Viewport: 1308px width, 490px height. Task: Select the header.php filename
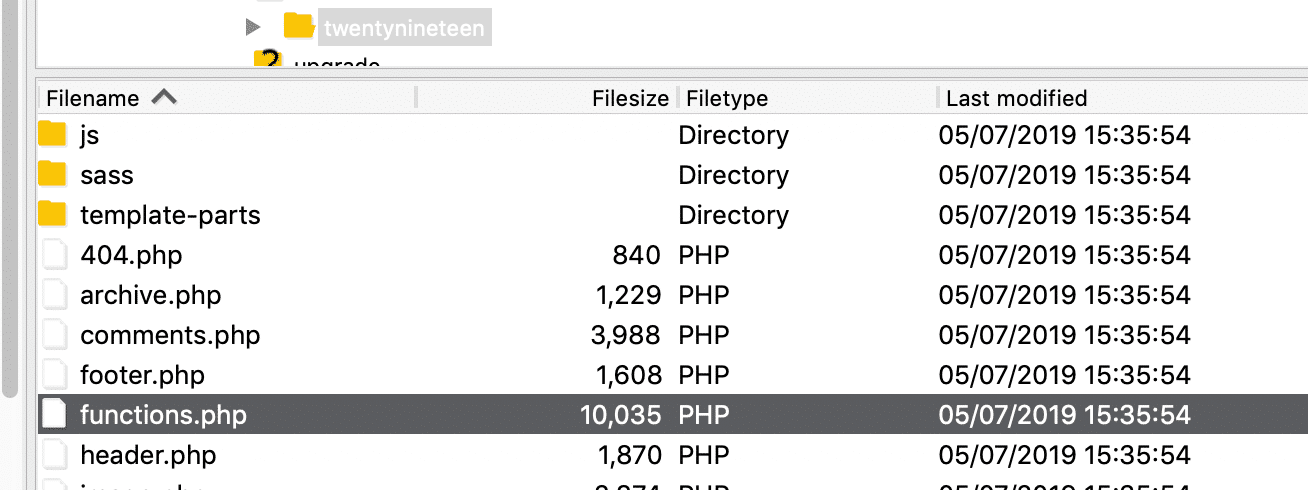coord(148,455)
